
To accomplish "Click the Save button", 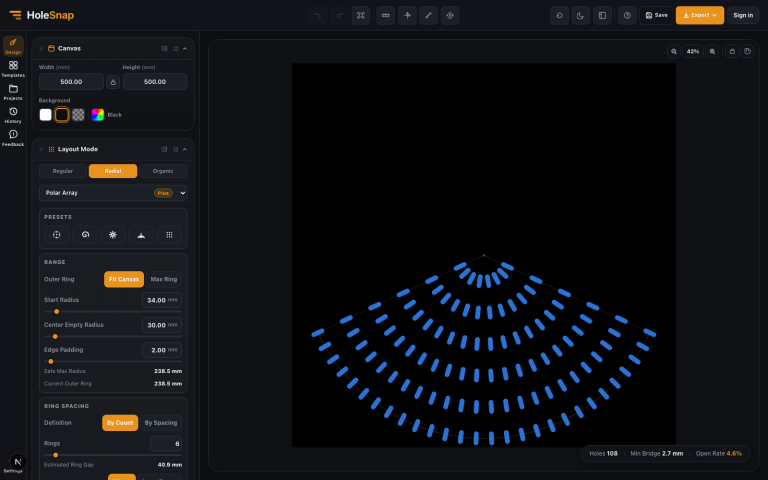I will tap(656, 15).
